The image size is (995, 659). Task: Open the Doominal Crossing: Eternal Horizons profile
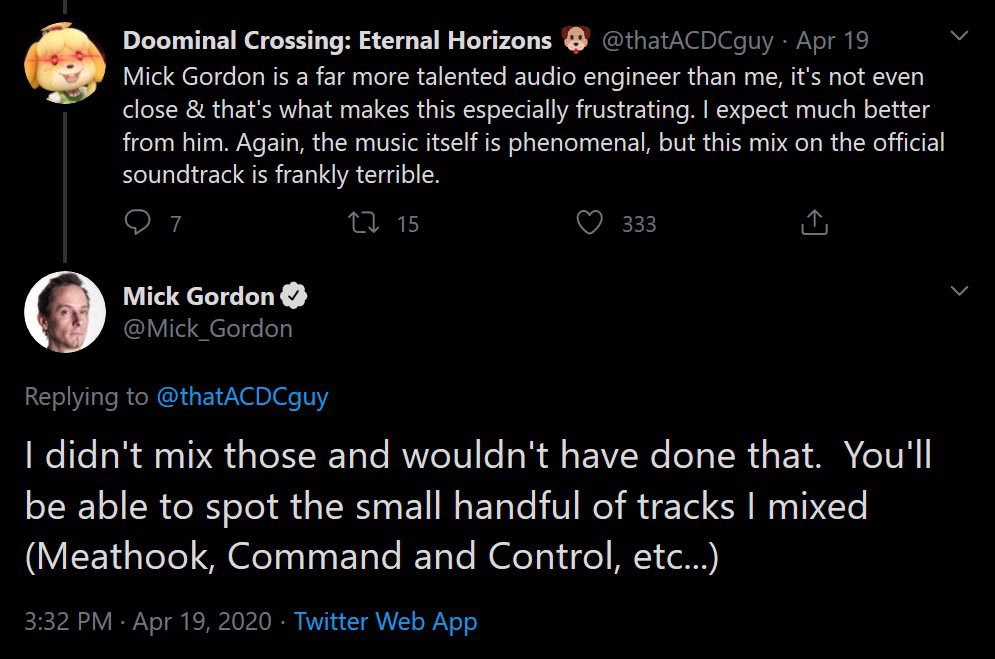tap(337, 41)
